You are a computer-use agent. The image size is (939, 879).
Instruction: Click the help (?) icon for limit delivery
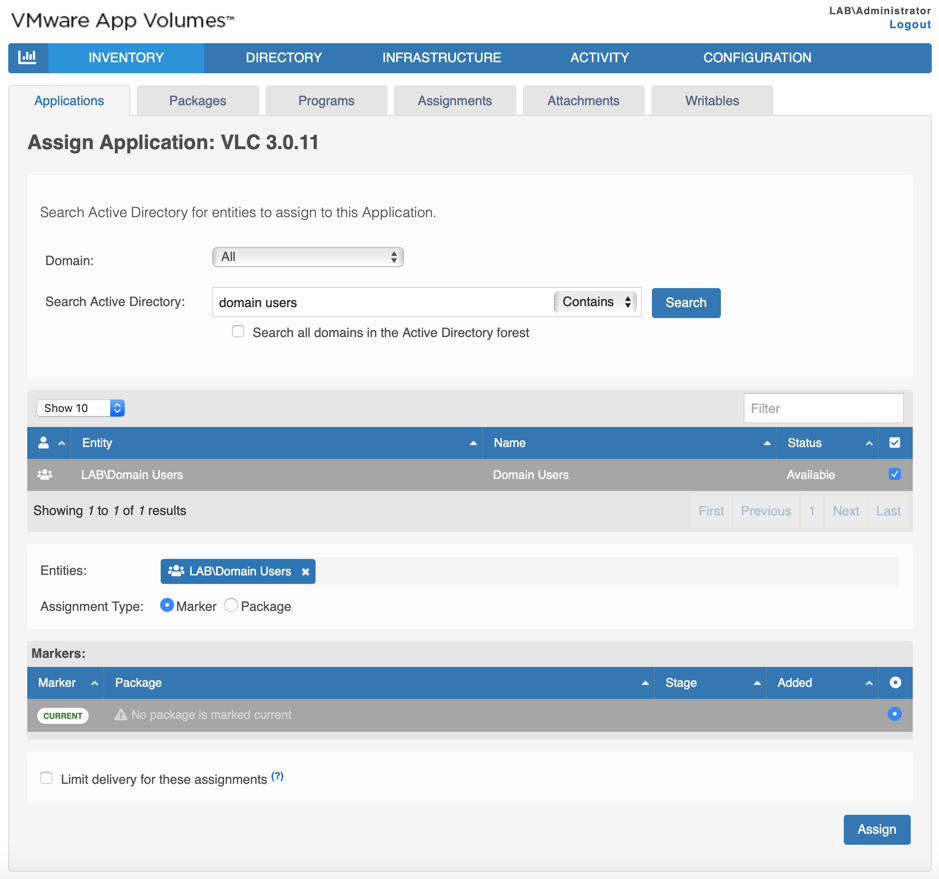tap(278, 777)
